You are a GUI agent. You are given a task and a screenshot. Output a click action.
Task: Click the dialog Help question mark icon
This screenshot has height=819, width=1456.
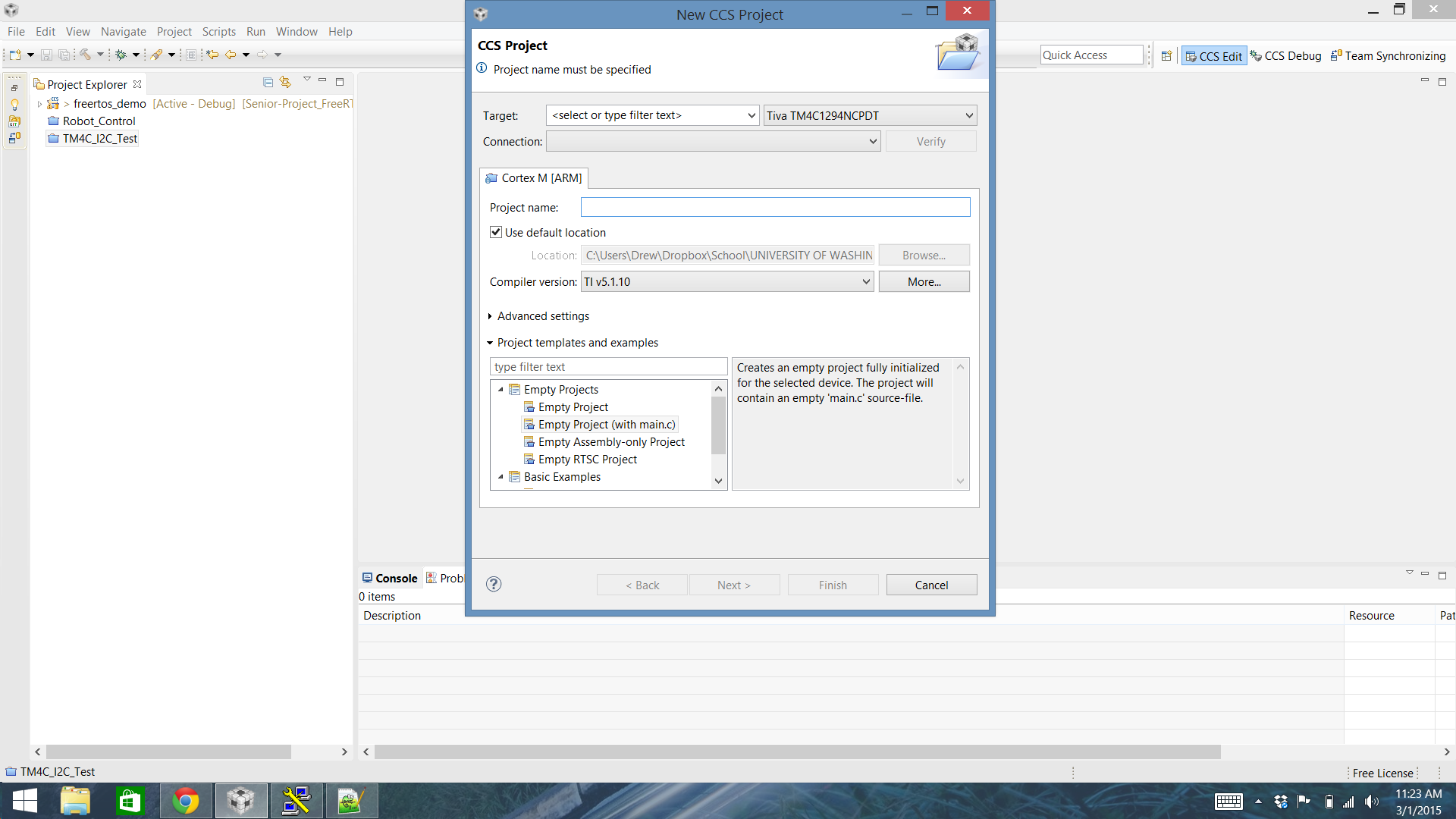(x=494, y=584)
